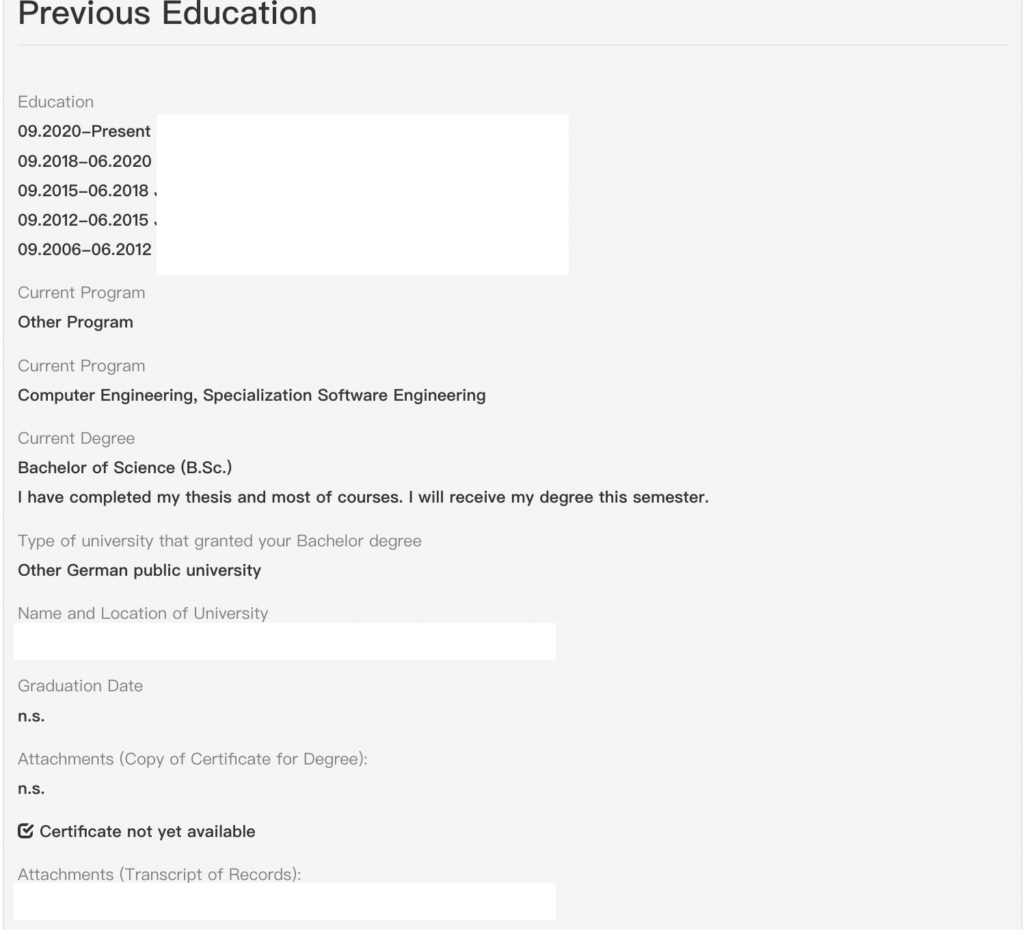Screen dimensions: 1024x930
Task: Click the Bachelor of Science (B.Sc.) text
Action: [125, 468]
